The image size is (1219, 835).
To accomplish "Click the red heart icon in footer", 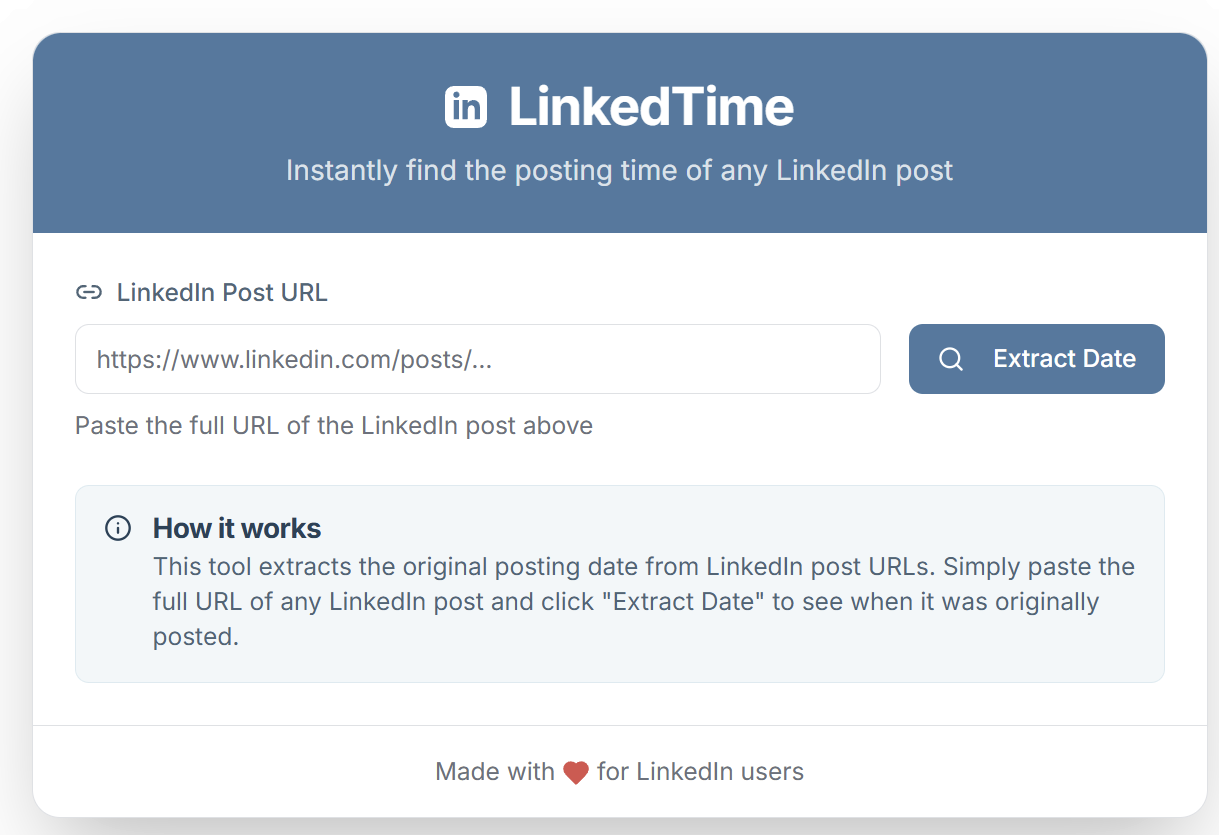I will tap(576, 772).
